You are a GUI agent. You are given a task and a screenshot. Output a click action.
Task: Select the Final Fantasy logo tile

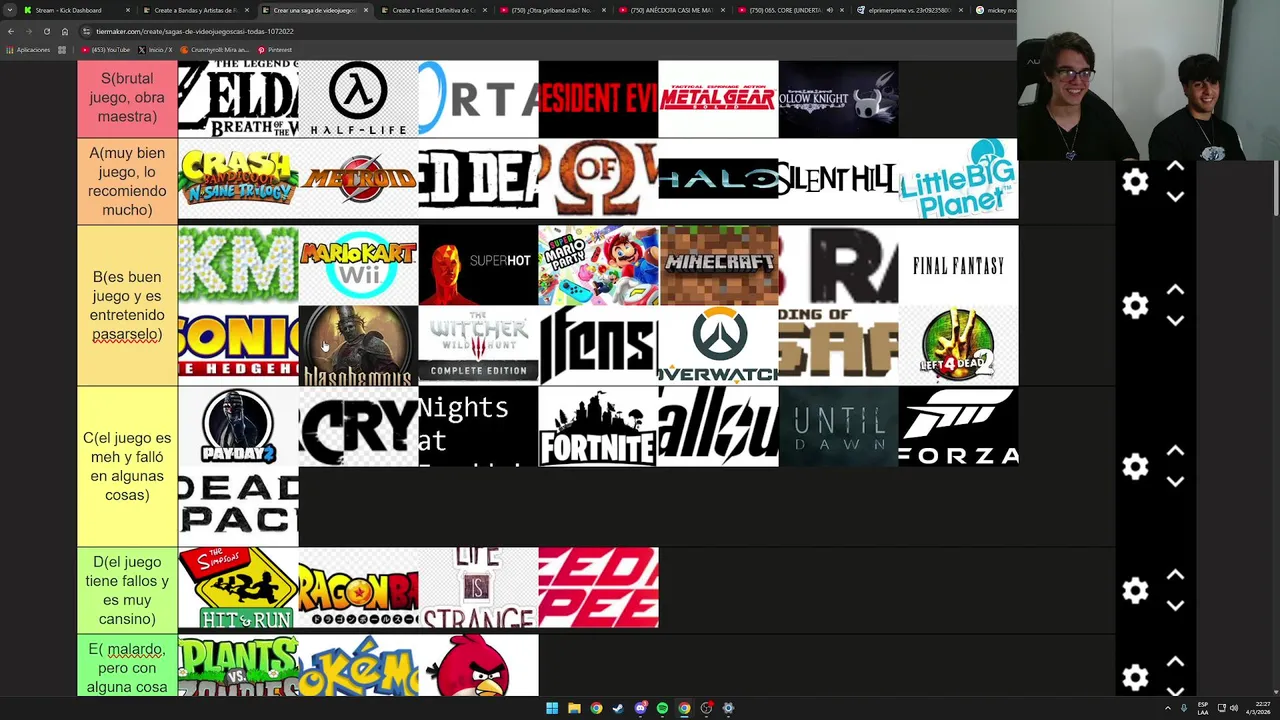click(958, 265)
